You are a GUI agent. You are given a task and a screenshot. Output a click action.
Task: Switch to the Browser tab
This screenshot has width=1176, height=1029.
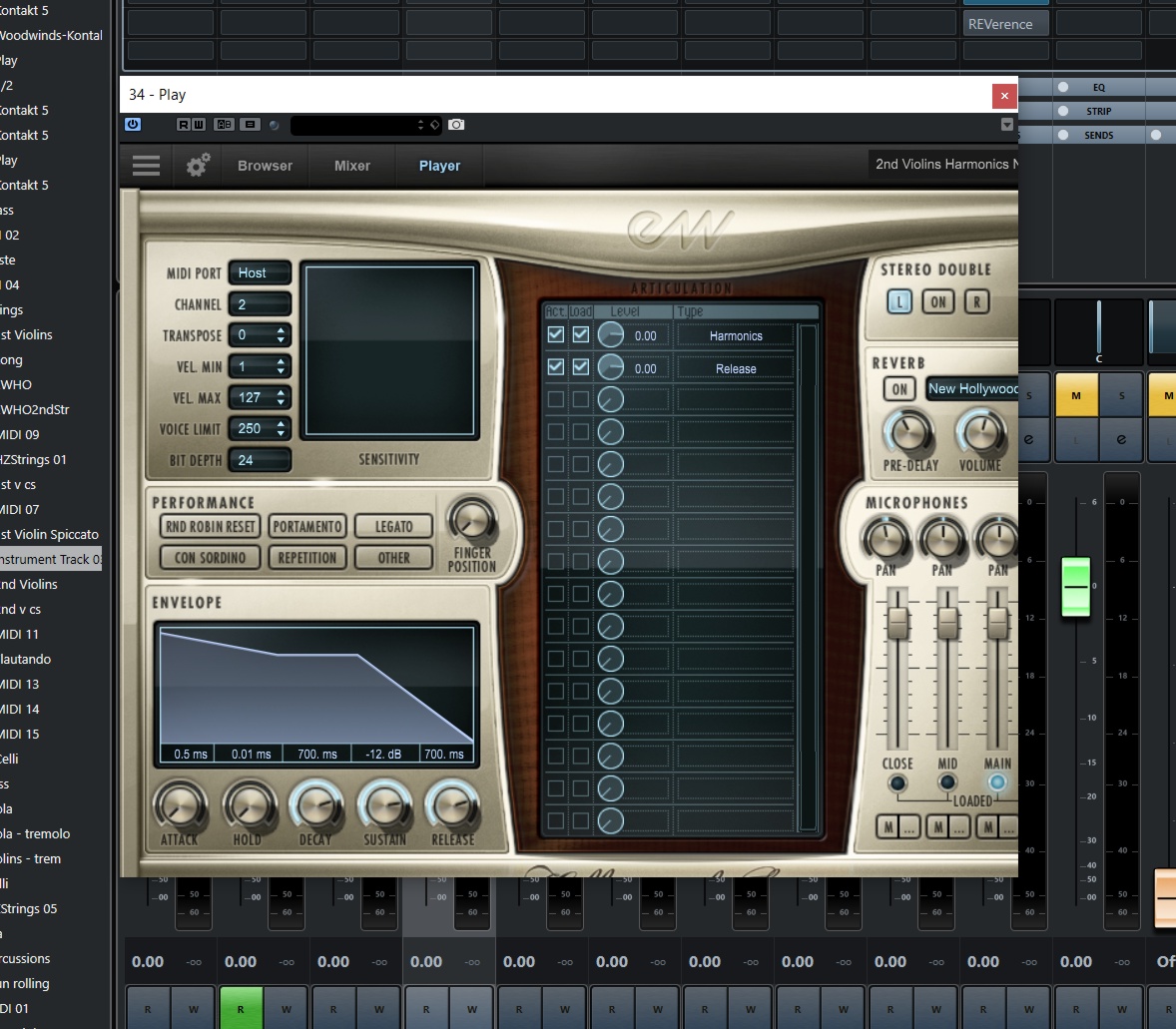(x=265, y=166)
